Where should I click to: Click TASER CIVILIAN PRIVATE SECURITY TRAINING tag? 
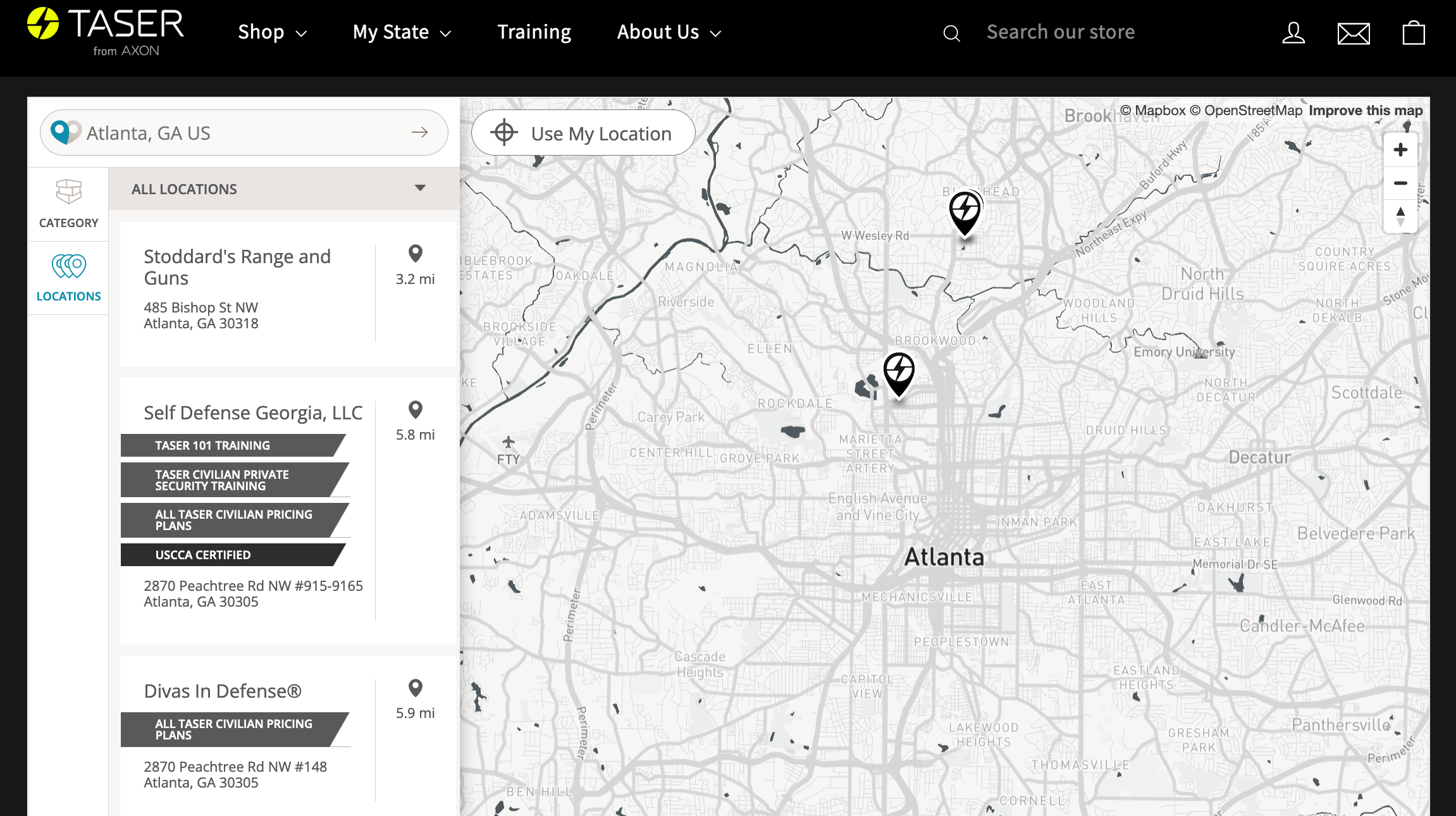(235, 480)
